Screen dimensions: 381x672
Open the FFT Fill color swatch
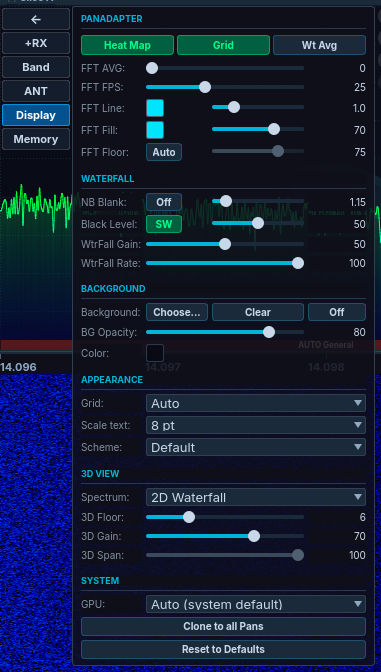pyautogui.click(x=155, y=130)
